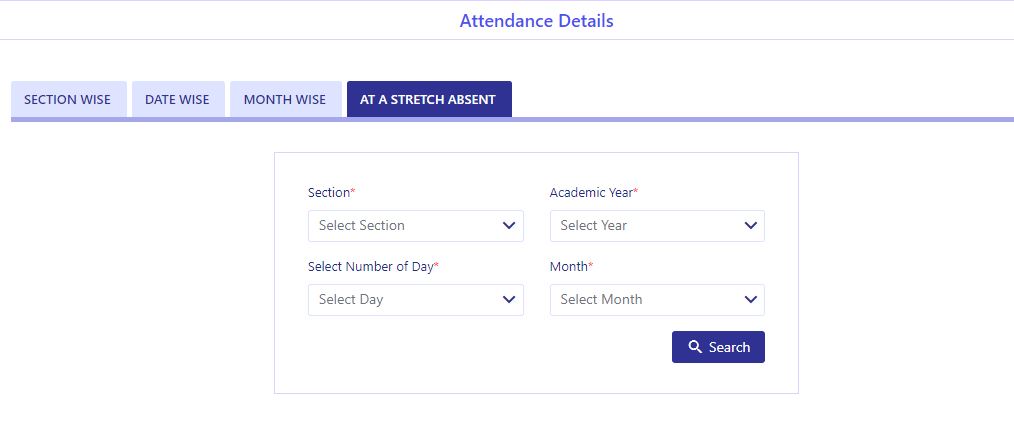This screenshot has width=1014, height=422.
Task: Click the magnifier icon in Search button
Action: [695, 347]
